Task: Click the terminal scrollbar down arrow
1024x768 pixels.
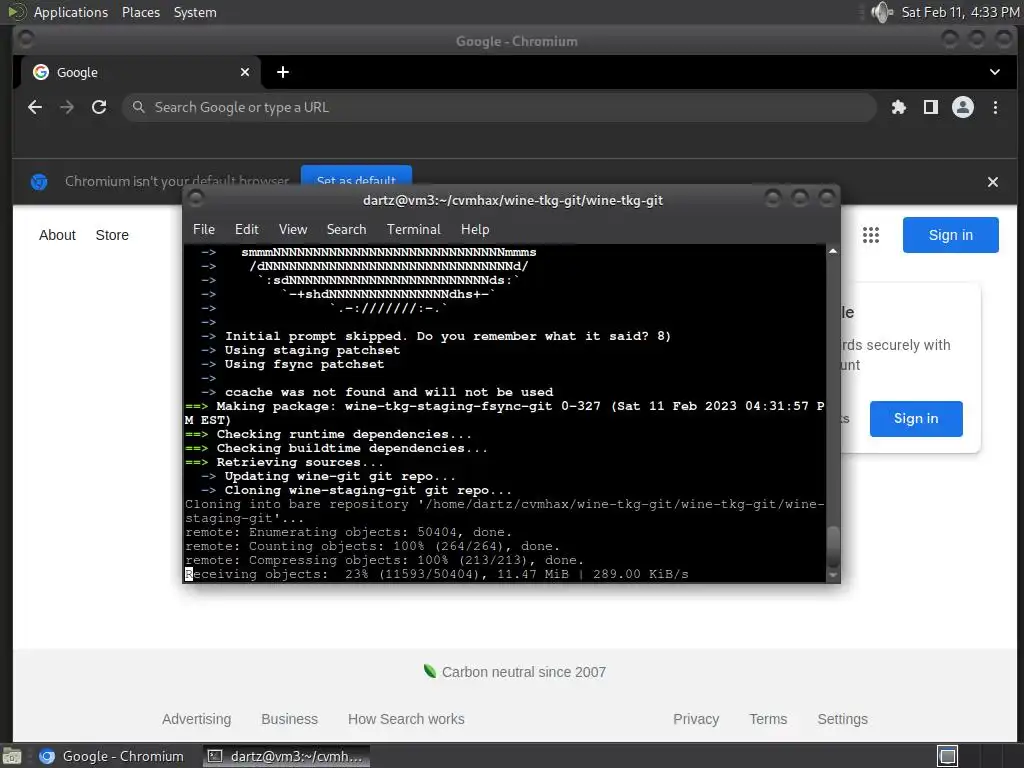Action: coord(833,575)
